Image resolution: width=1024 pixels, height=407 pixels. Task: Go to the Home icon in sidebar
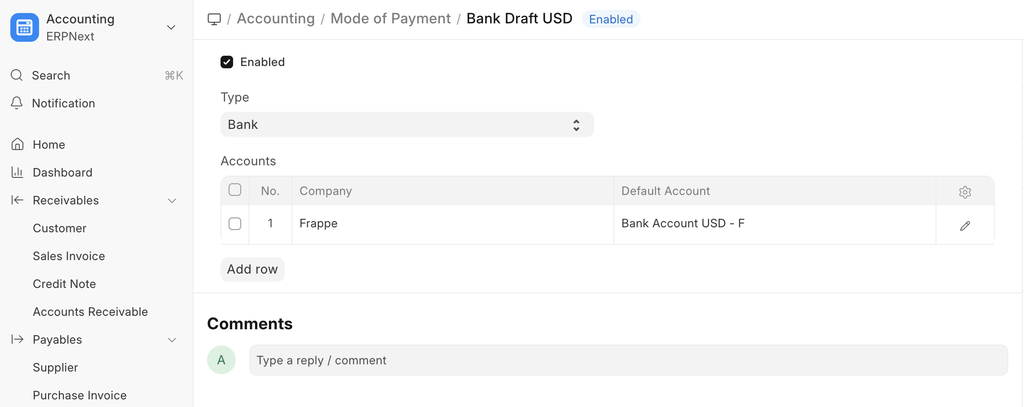tap(17, 144)
